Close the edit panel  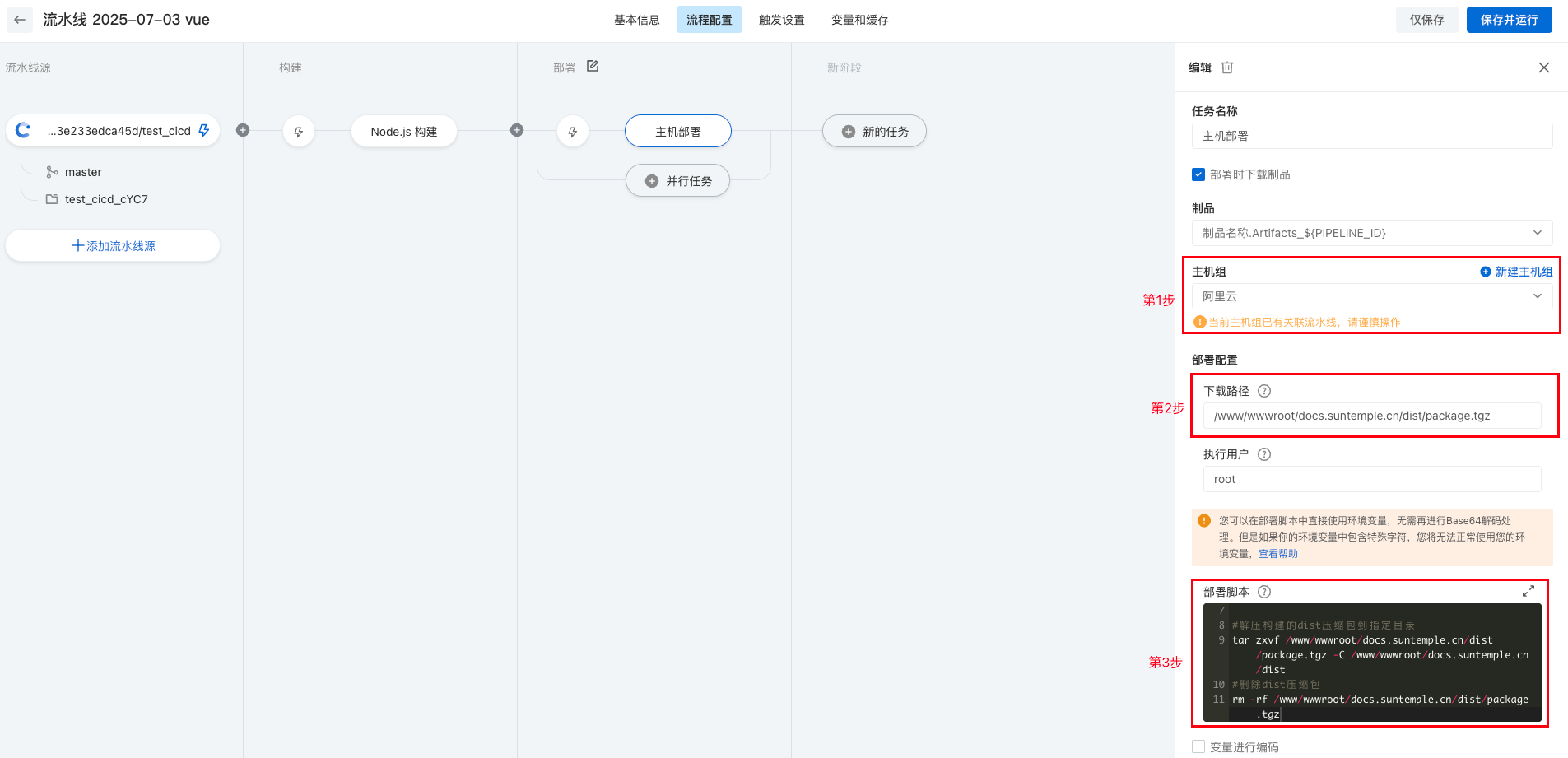1544,67
